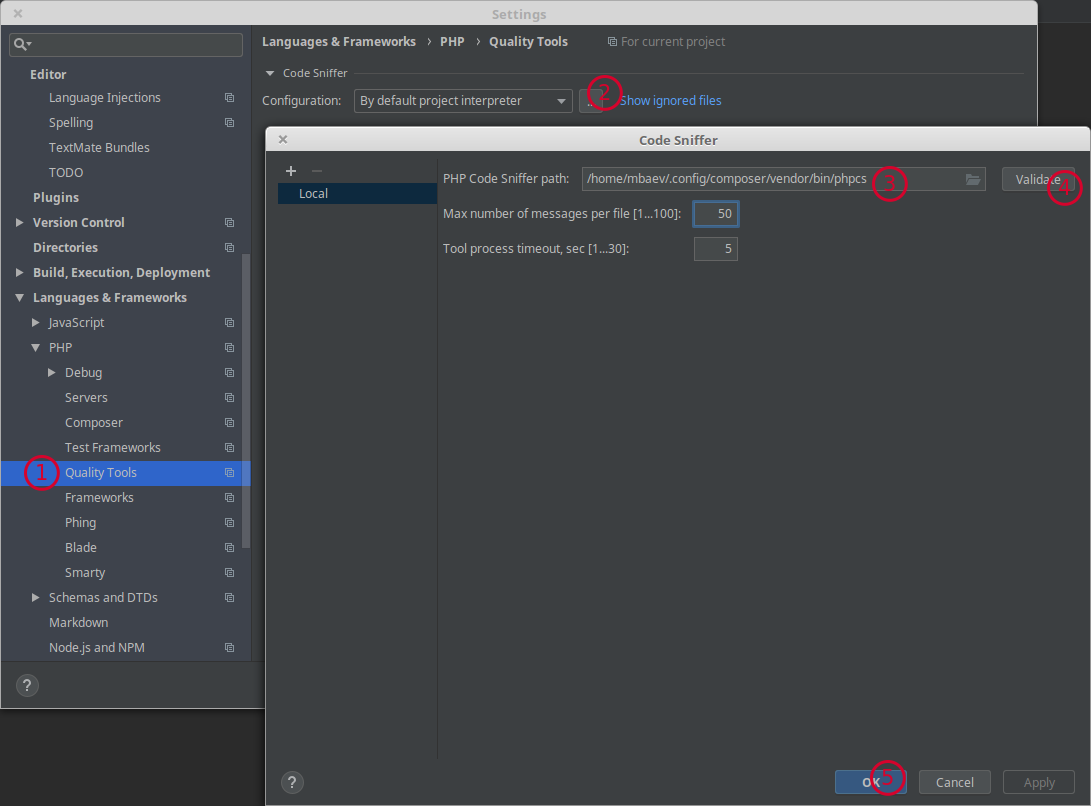This screenshot has height=806, width=1091.
Task: Expand the Schemas and DTDs node
Action: (35, 598)
